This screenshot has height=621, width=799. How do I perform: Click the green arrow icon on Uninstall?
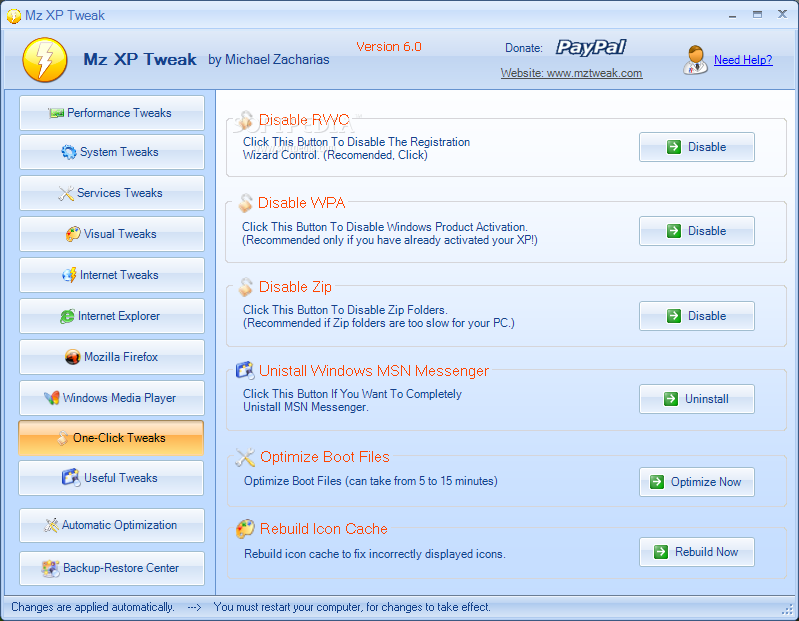pyautogui.click(x=671, y=399)
